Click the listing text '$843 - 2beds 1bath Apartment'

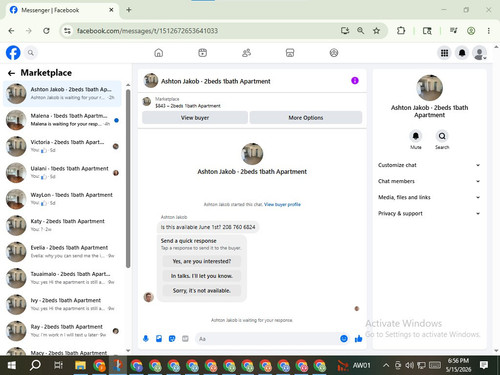[188, 106]
